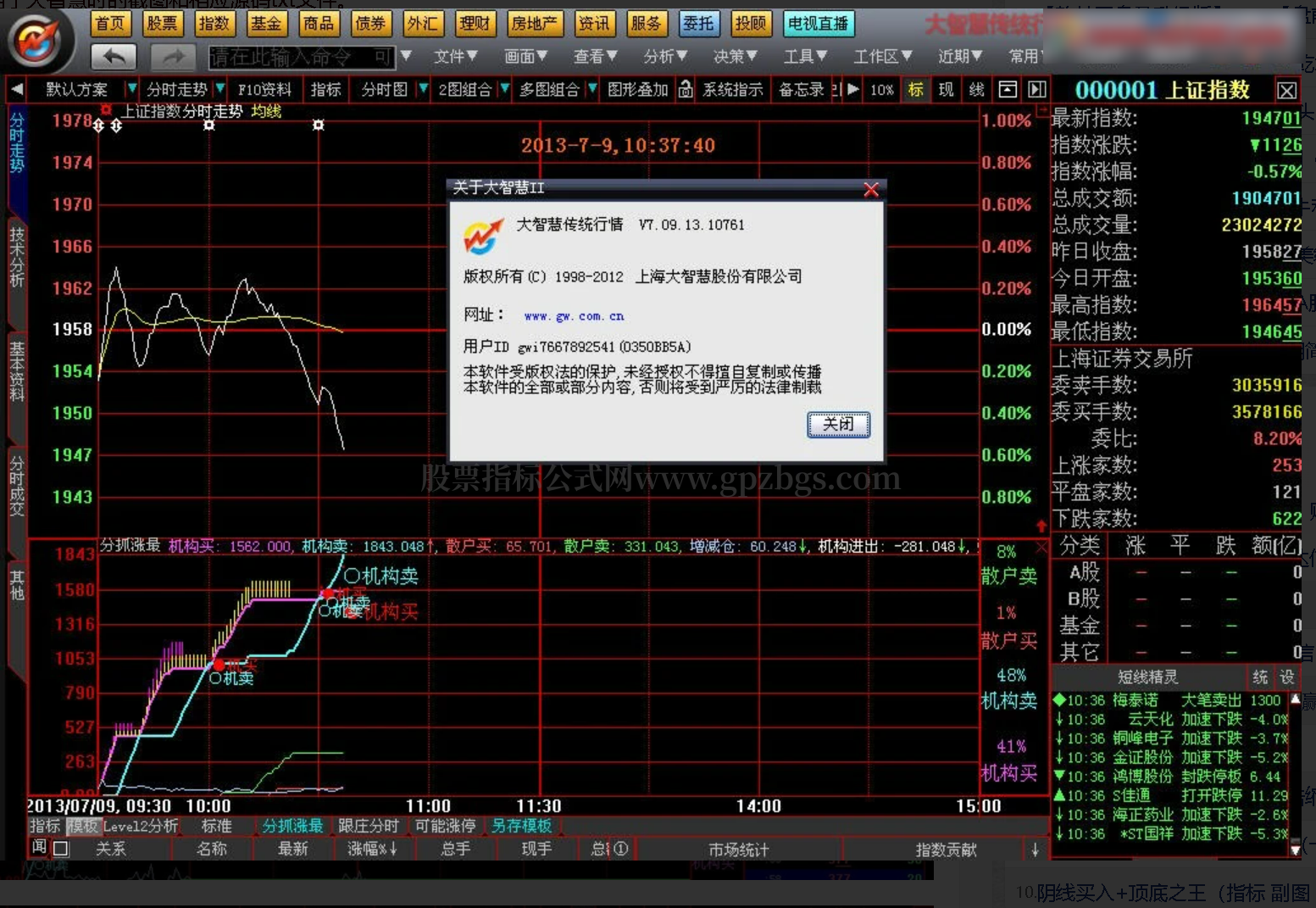The image size is (1316, 908).
Task: Switch to the 基本资料 side tab
Action: tap(17, 370)
